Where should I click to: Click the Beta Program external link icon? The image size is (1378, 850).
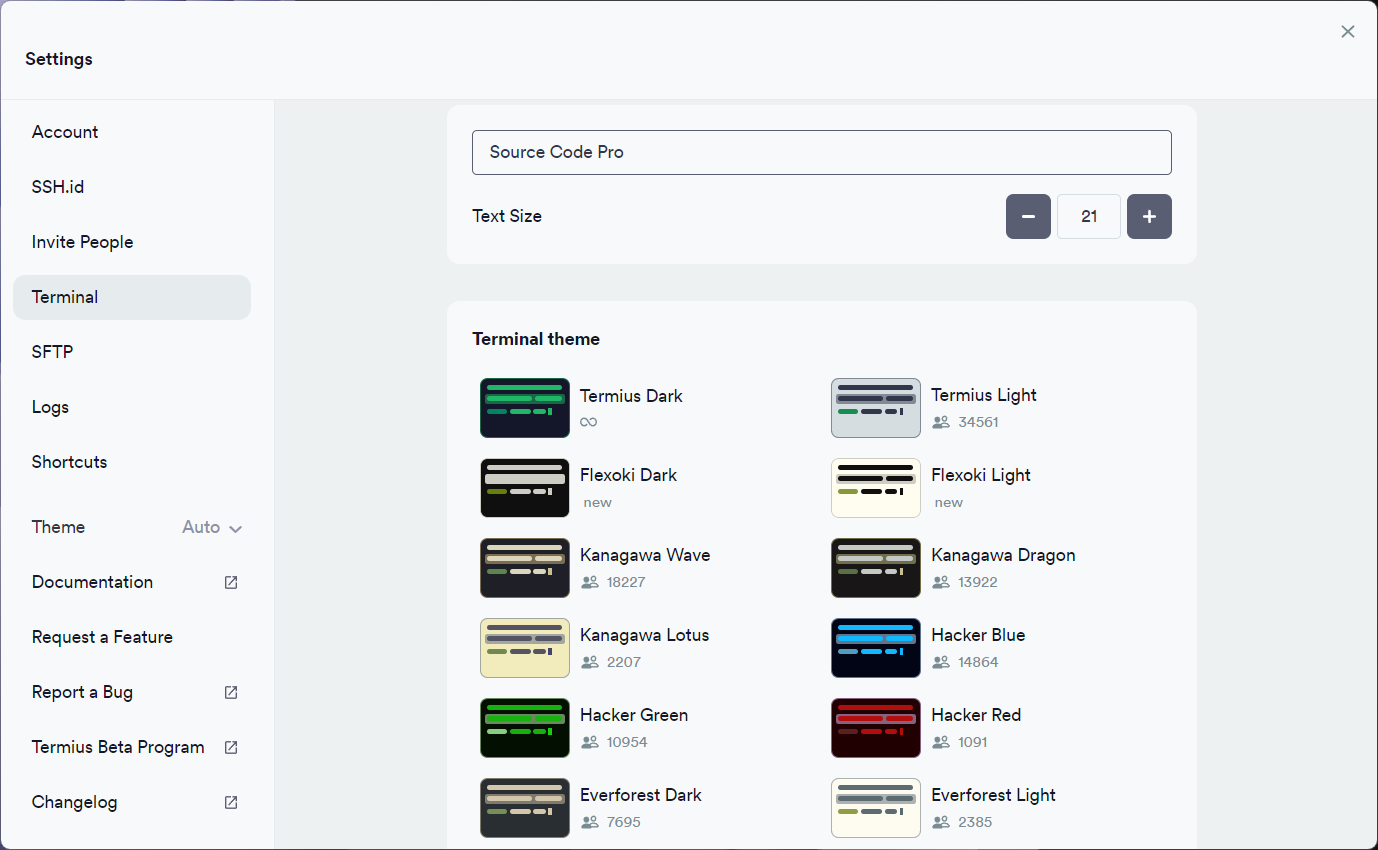click(x=231, y=747)
